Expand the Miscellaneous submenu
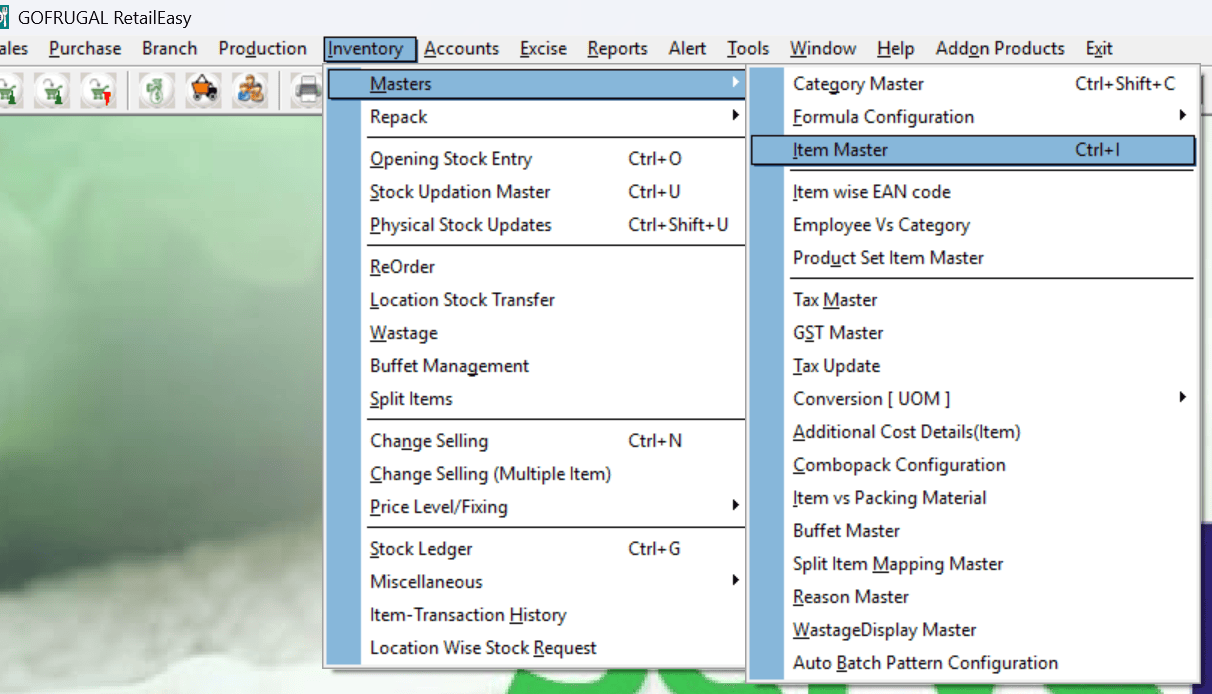Screen dimensions: 1212x694 [x=736, y=581]
